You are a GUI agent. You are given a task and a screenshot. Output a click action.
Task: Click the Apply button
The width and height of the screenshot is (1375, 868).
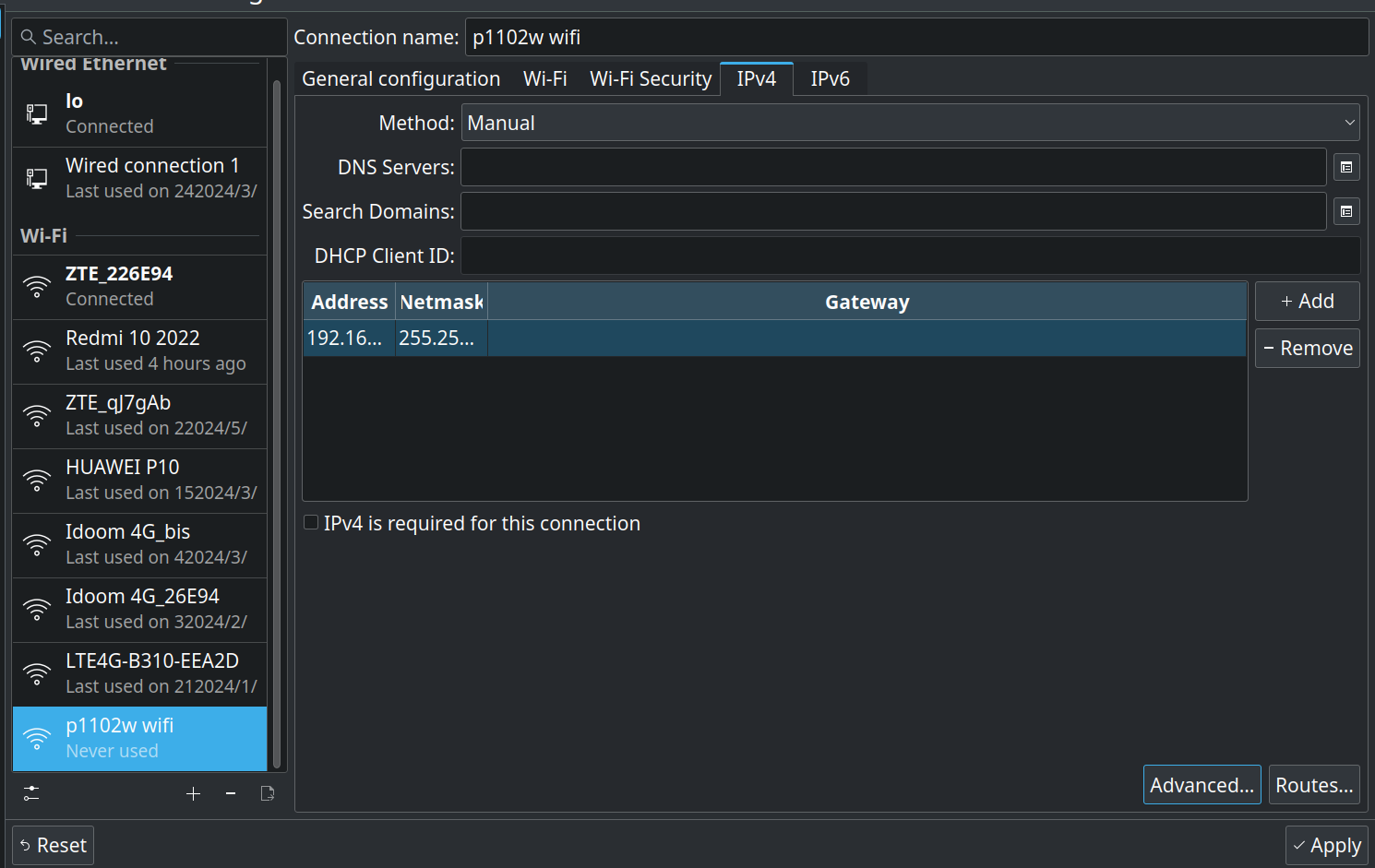tap(1327, 845)
